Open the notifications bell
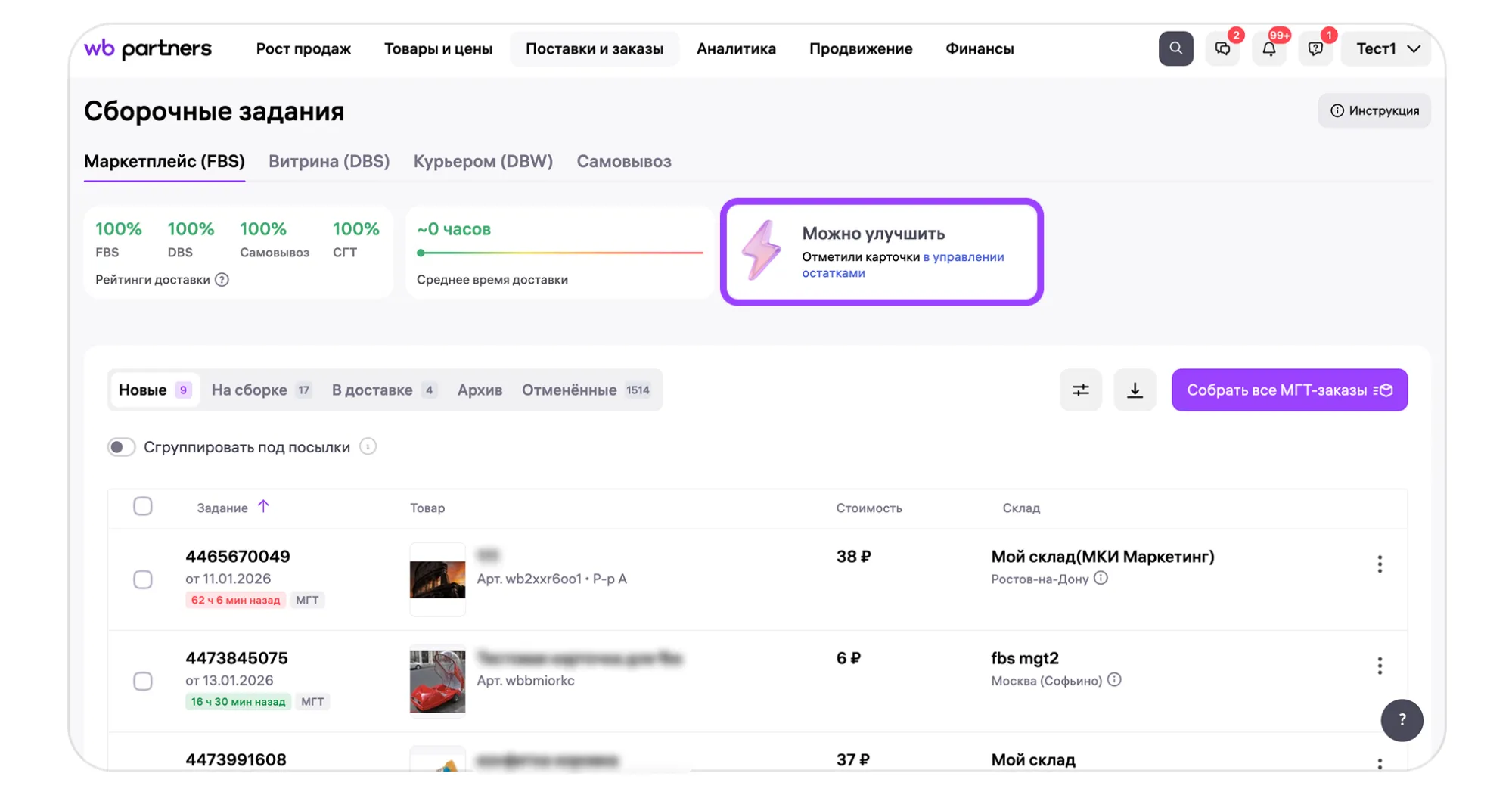Image resolution: width=1512 pixels, height=795 pixels. point(1269,49)
